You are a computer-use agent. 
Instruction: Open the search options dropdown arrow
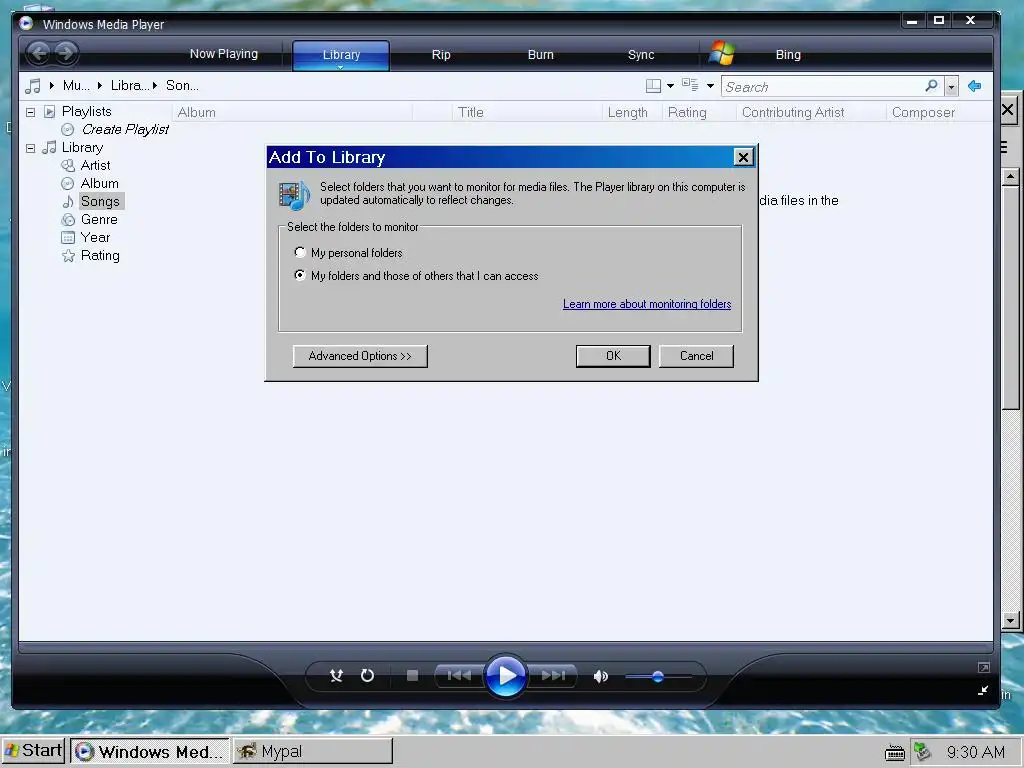[952, 86]
